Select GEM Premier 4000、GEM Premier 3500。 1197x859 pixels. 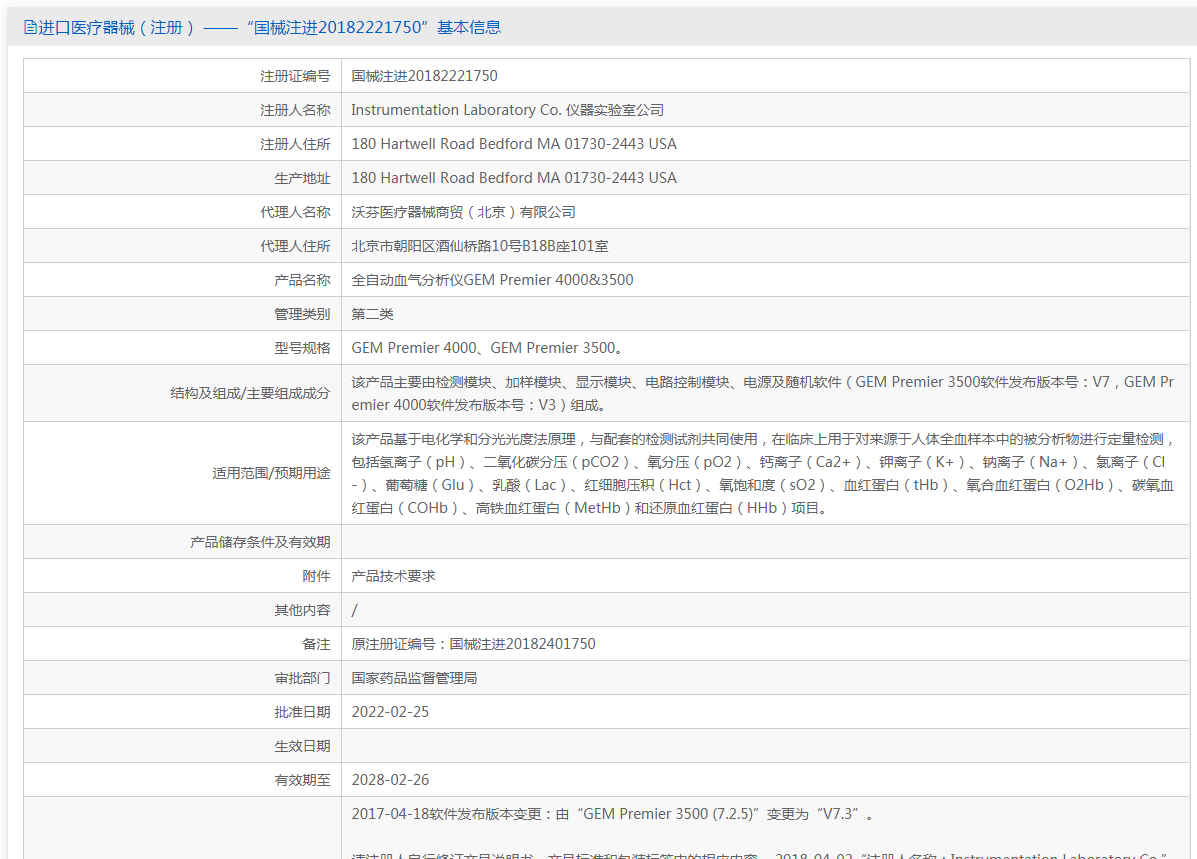pyautogui.click(x=489, y=348)
